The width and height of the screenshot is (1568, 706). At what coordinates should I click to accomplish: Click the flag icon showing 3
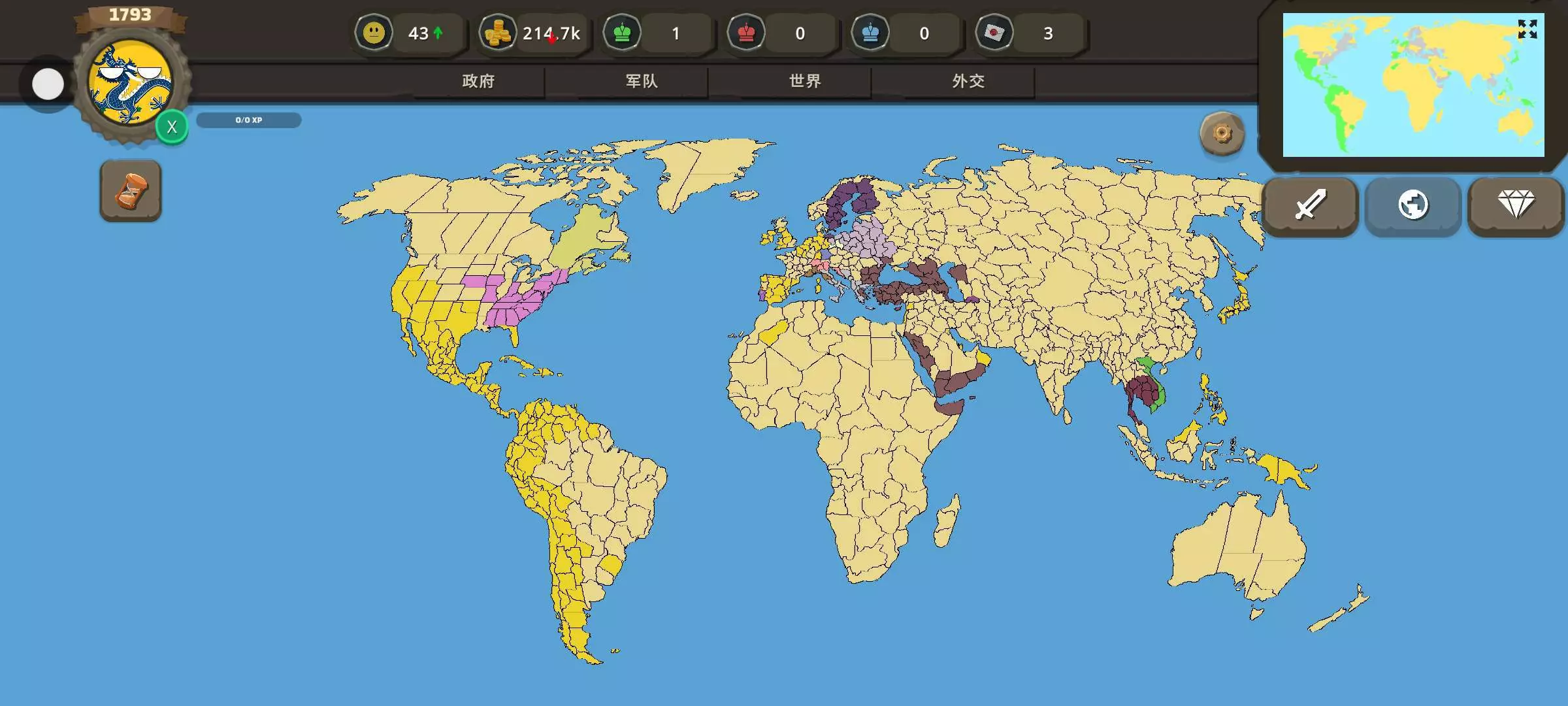pyautogui.click(x=994, y=33)
